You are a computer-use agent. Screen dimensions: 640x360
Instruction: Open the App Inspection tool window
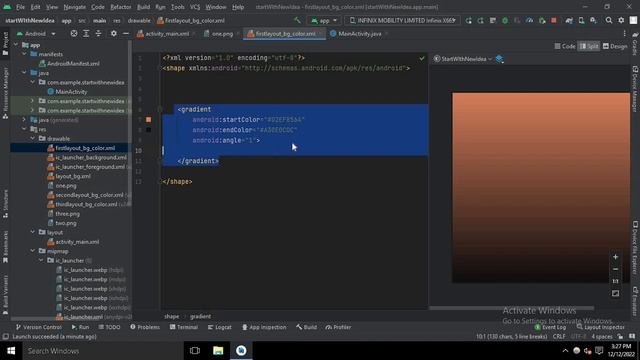tap(264, 327)
